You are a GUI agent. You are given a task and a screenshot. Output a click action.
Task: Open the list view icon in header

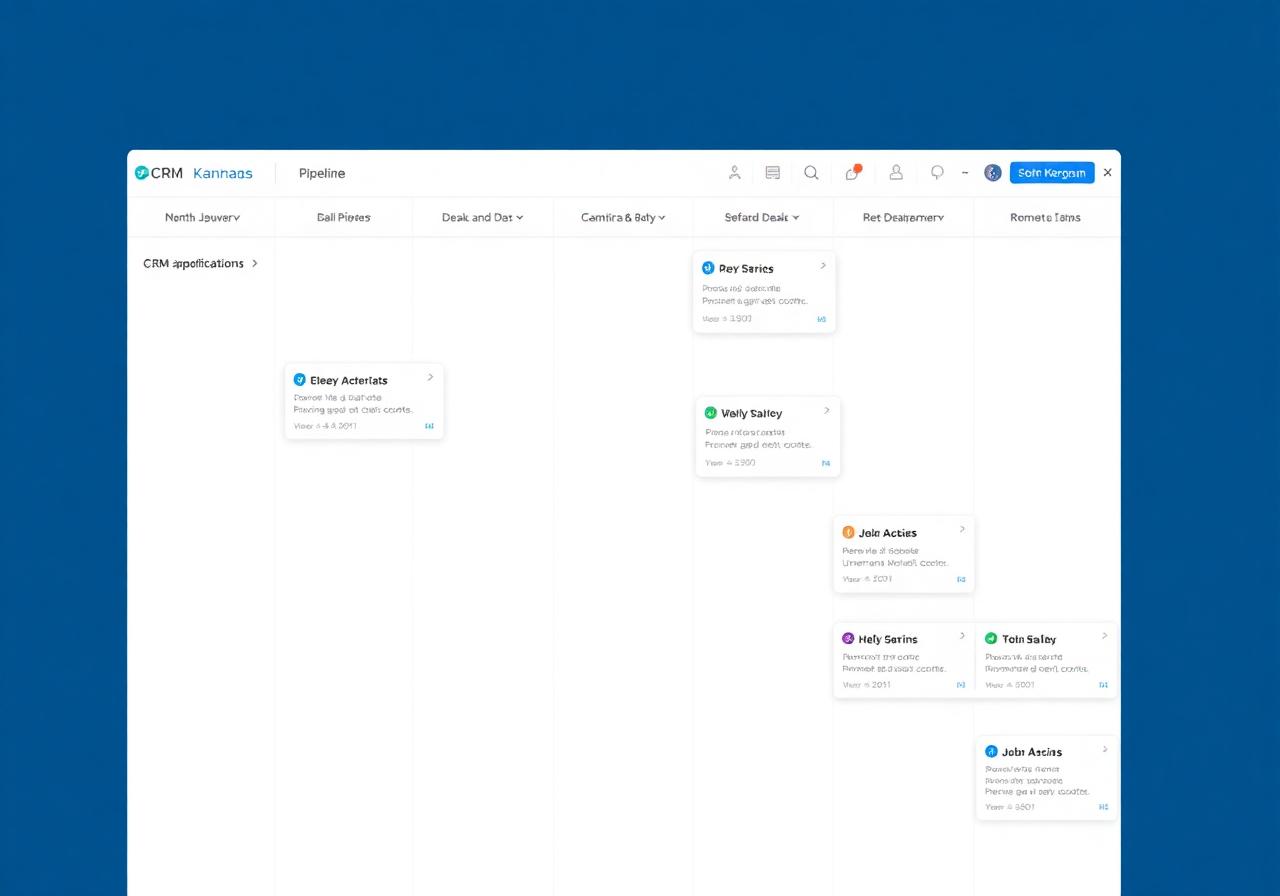(772, 172)
